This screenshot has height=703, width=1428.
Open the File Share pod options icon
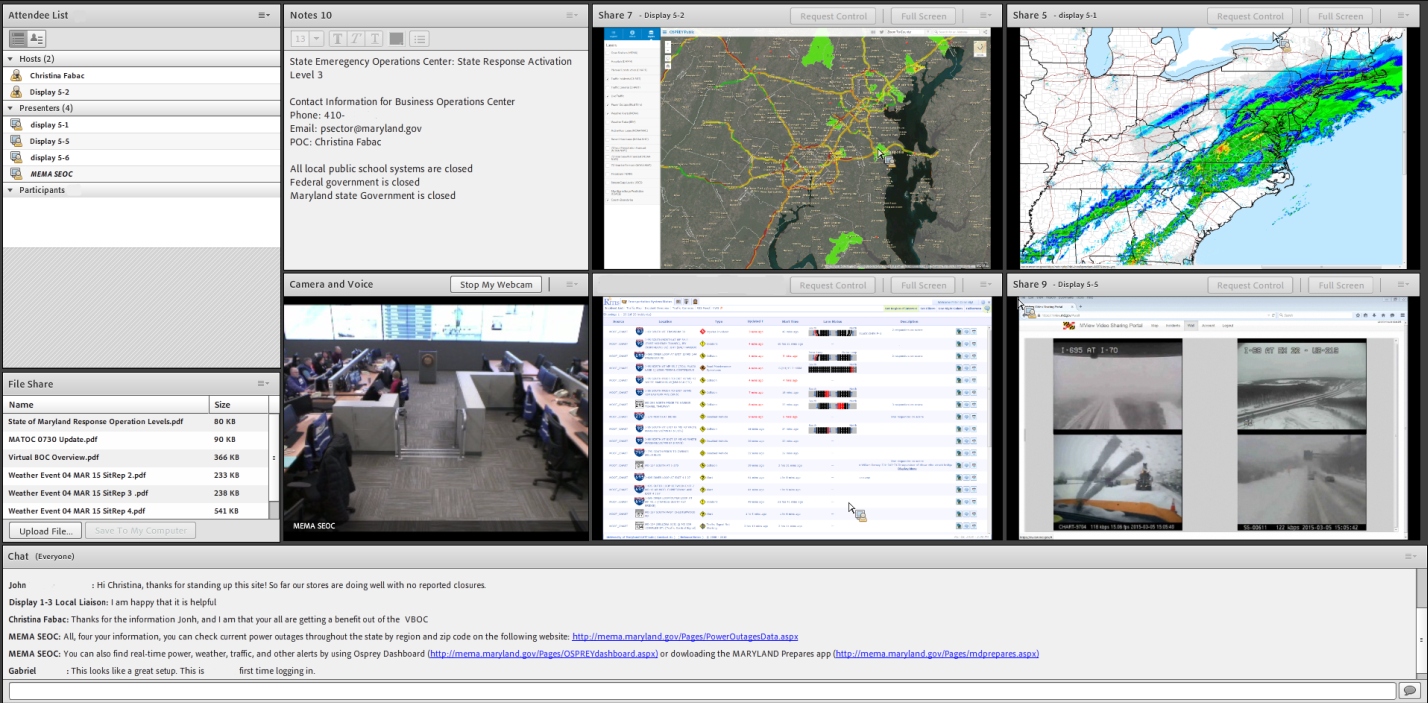[x=263, y=384]
